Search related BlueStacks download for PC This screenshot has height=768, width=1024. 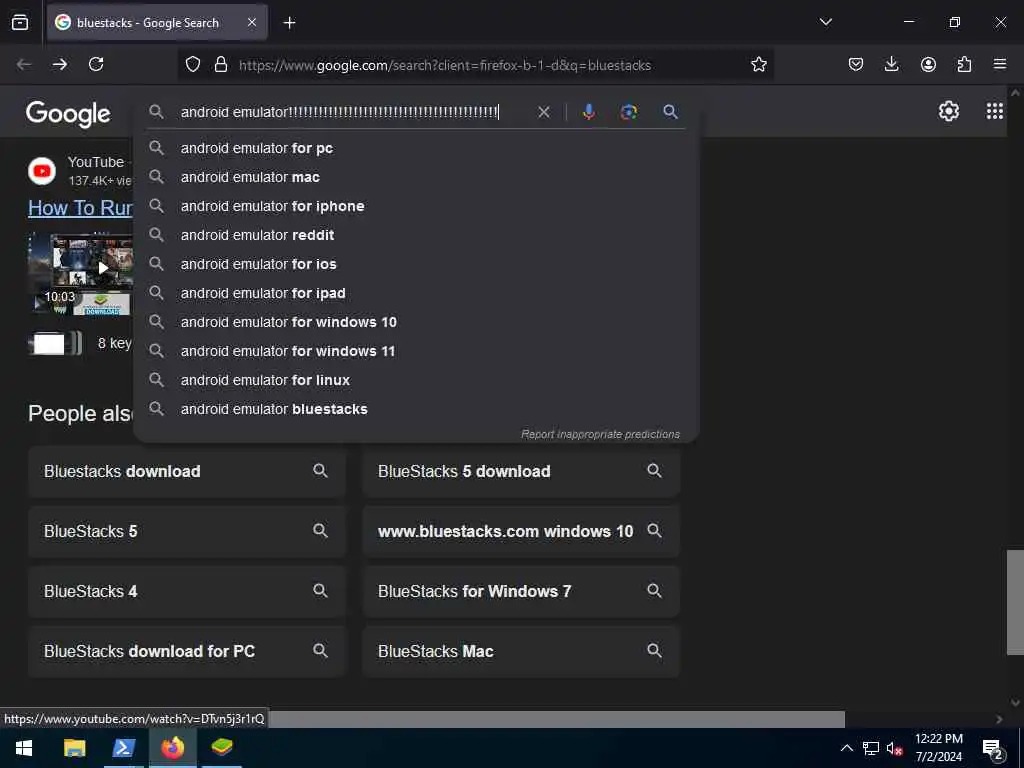point(187,652)
